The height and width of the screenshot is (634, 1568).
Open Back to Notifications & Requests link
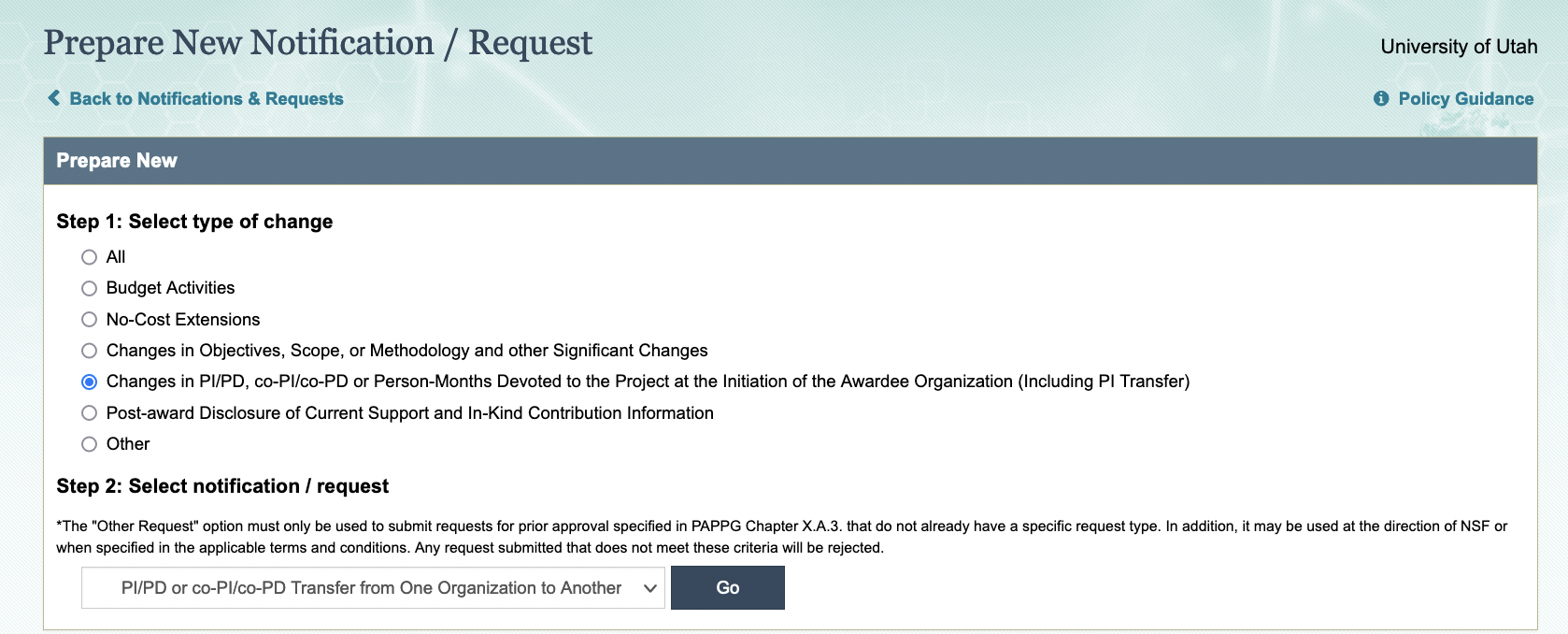point(206,99)
